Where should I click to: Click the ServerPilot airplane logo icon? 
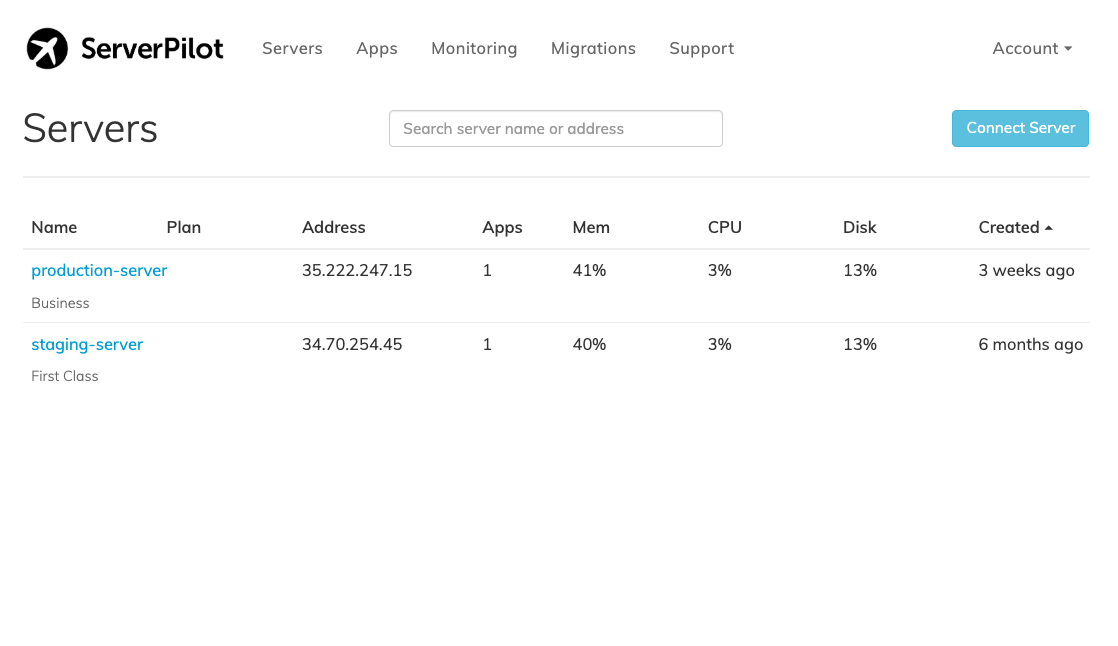point(47,48)
